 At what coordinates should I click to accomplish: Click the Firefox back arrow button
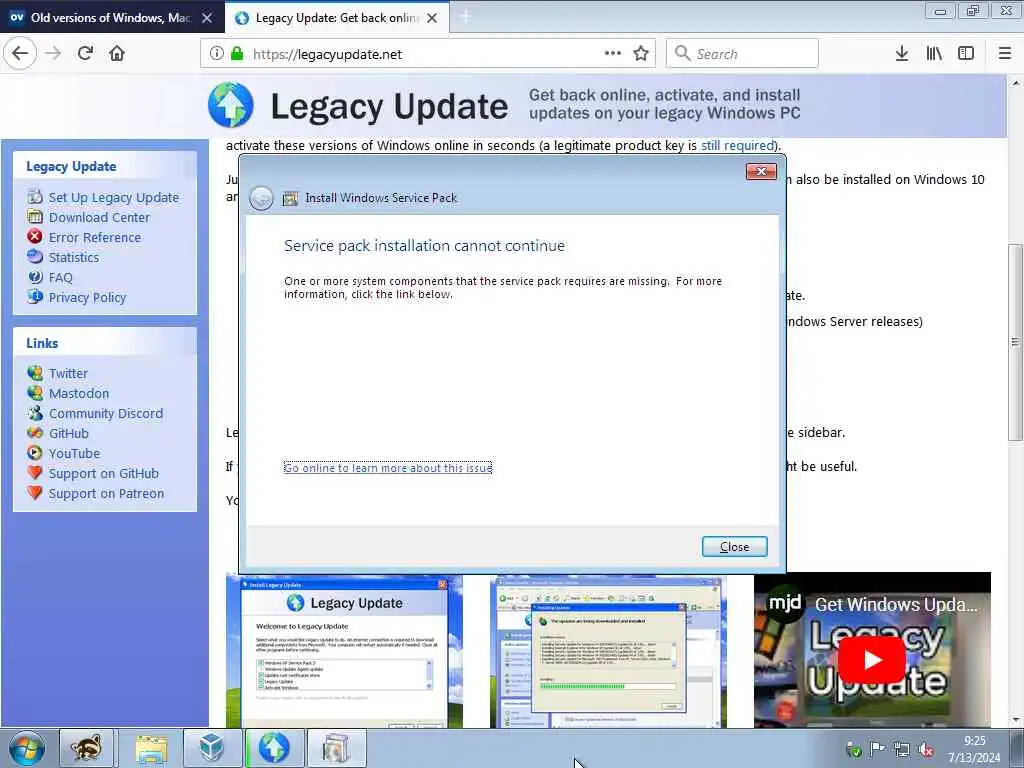(20, 54)
